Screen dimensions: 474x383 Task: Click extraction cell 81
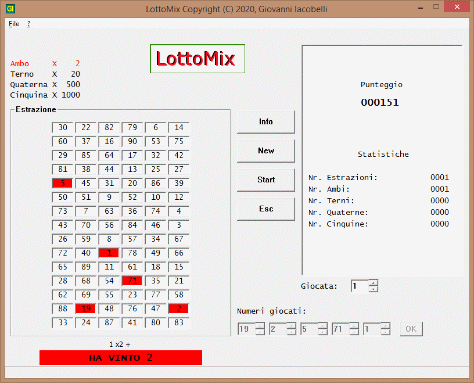[62, 169]
